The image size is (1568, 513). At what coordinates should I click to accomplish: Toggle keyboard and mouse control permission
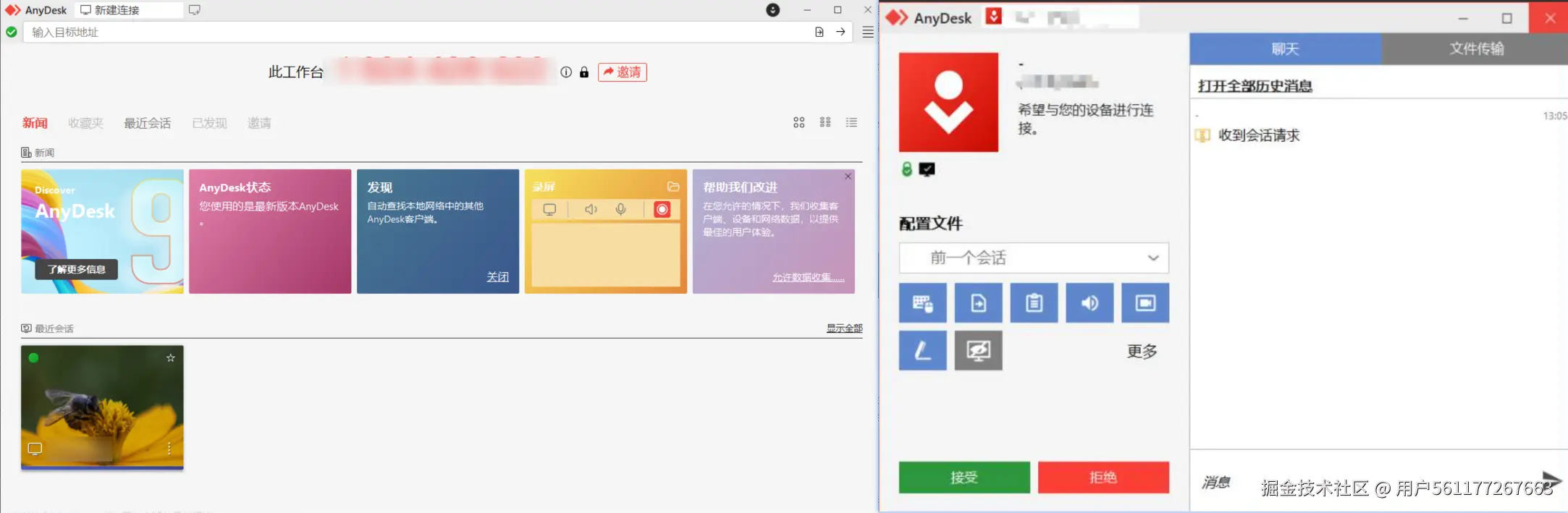tap(922, 303)
